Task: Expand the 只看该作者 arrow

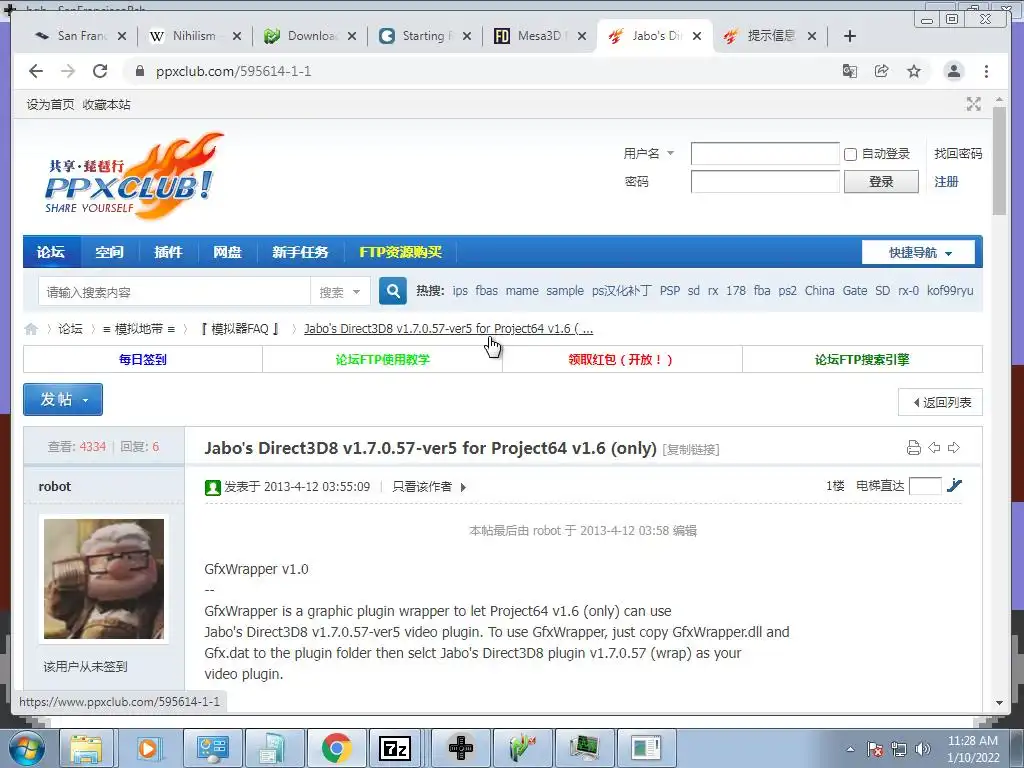Action: pyautogui.click(x=463, y=487)
